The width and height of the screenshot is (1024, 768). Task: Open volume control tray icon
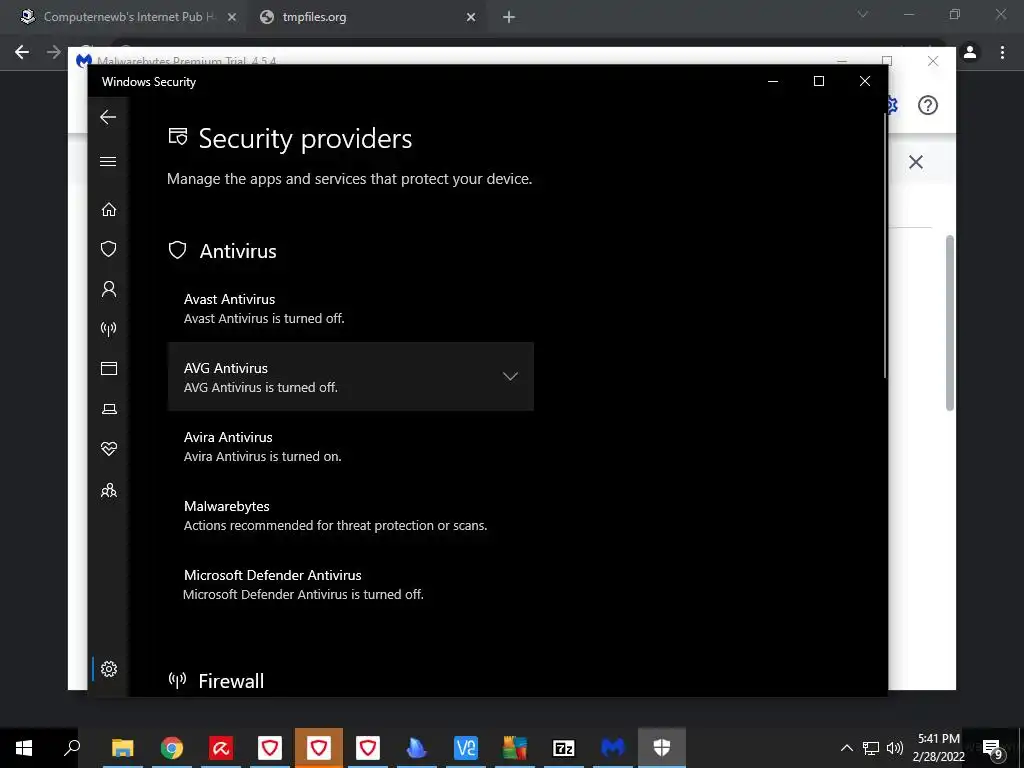coord(895,748)
